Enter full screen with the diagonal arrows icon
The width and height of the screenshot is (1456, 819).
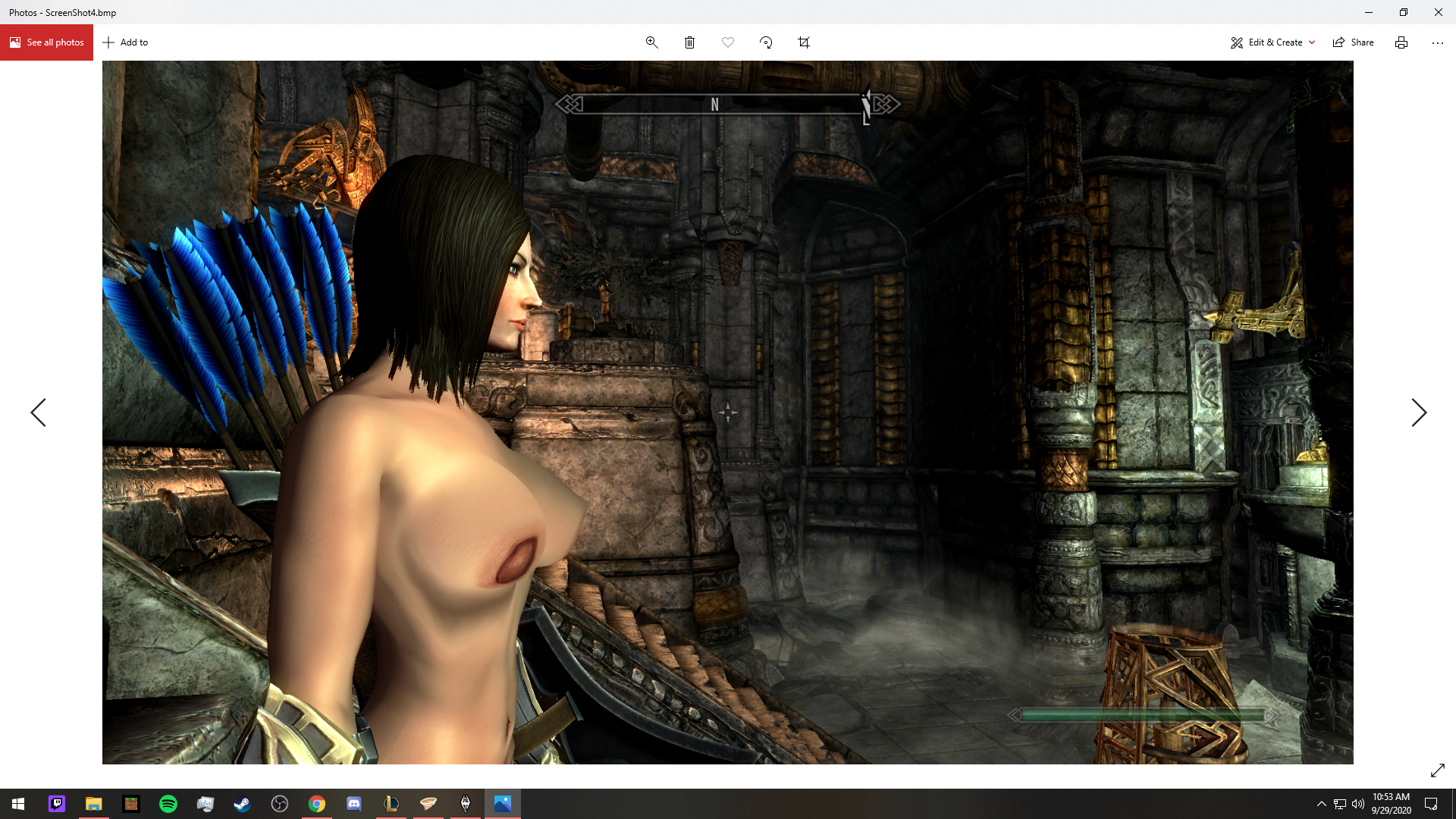click(x=1438, y=770)
